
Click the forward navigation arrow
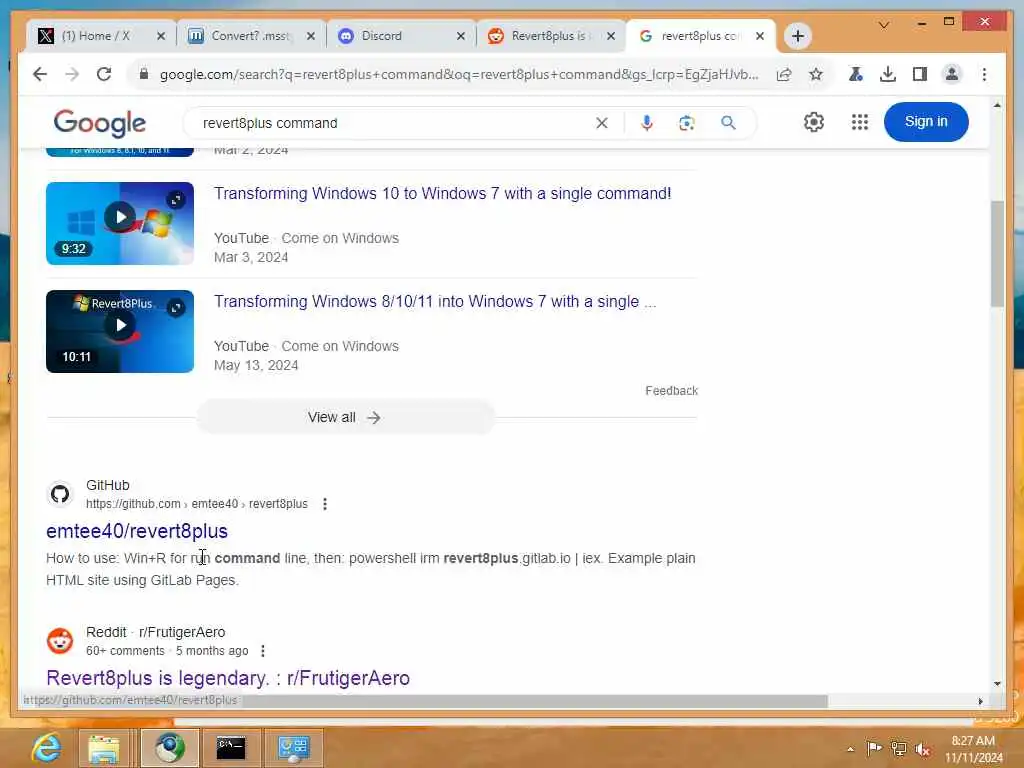pos(72,74)
